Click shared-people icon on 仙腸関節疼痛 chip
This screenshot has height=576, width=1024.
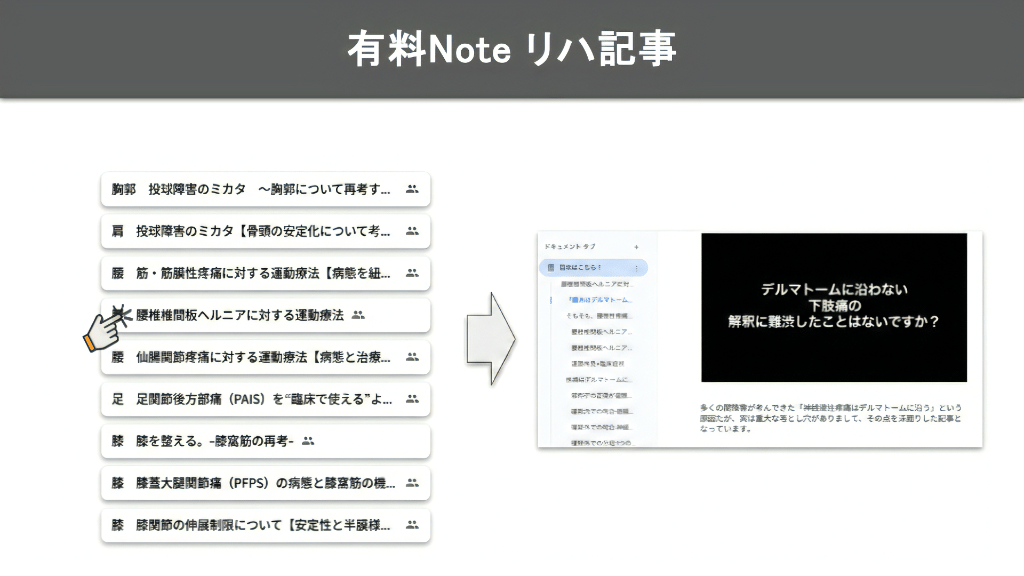(412, 357)
